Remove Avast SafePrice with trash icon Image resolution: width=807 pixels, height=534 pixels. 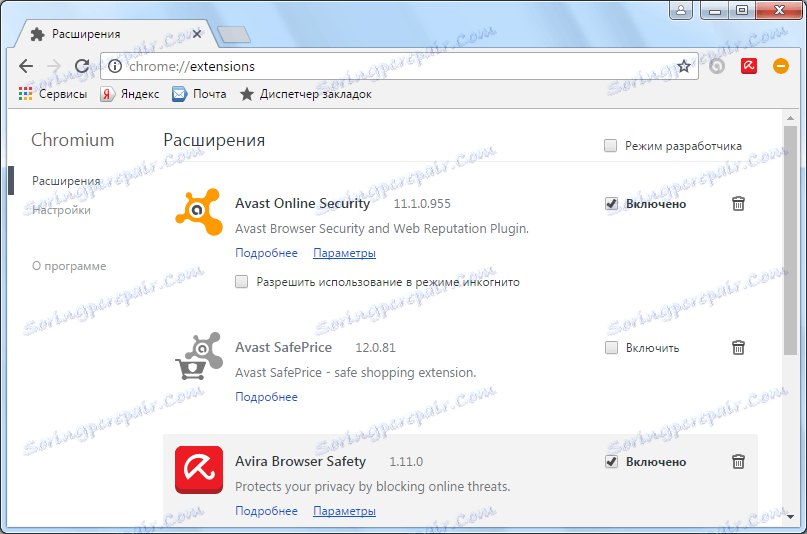pos(738,348)
